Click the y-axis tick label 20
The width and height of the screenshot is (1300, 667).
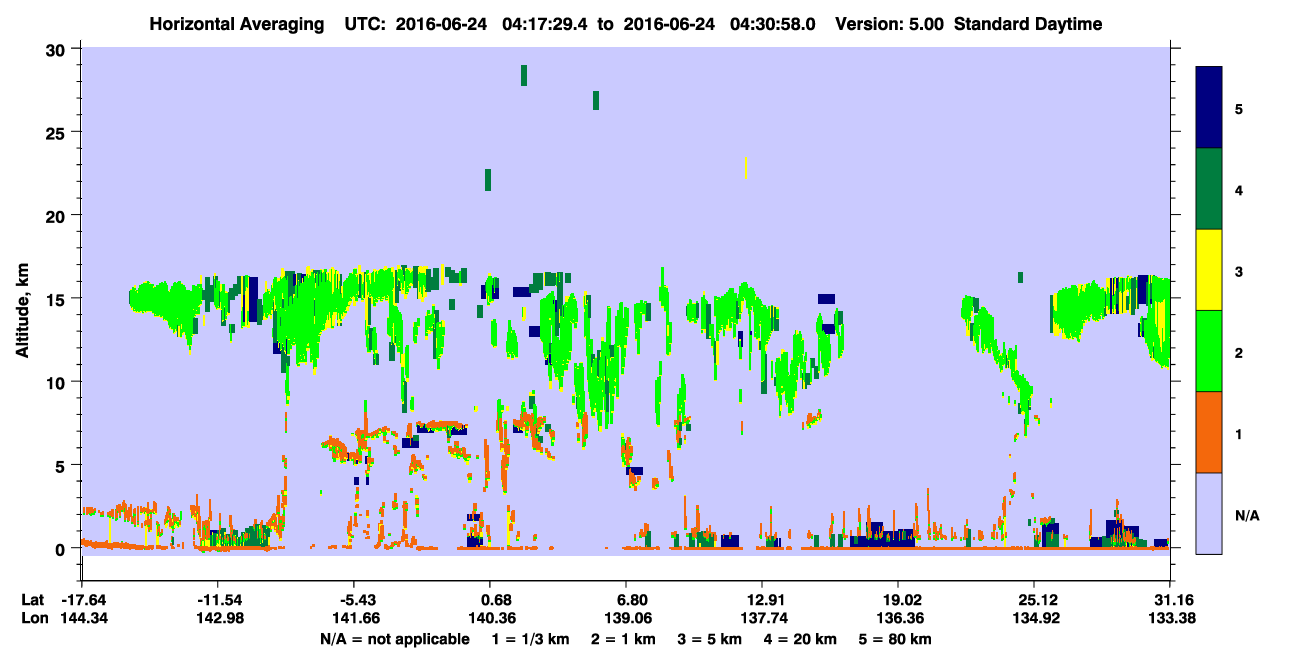coord(58,216)
